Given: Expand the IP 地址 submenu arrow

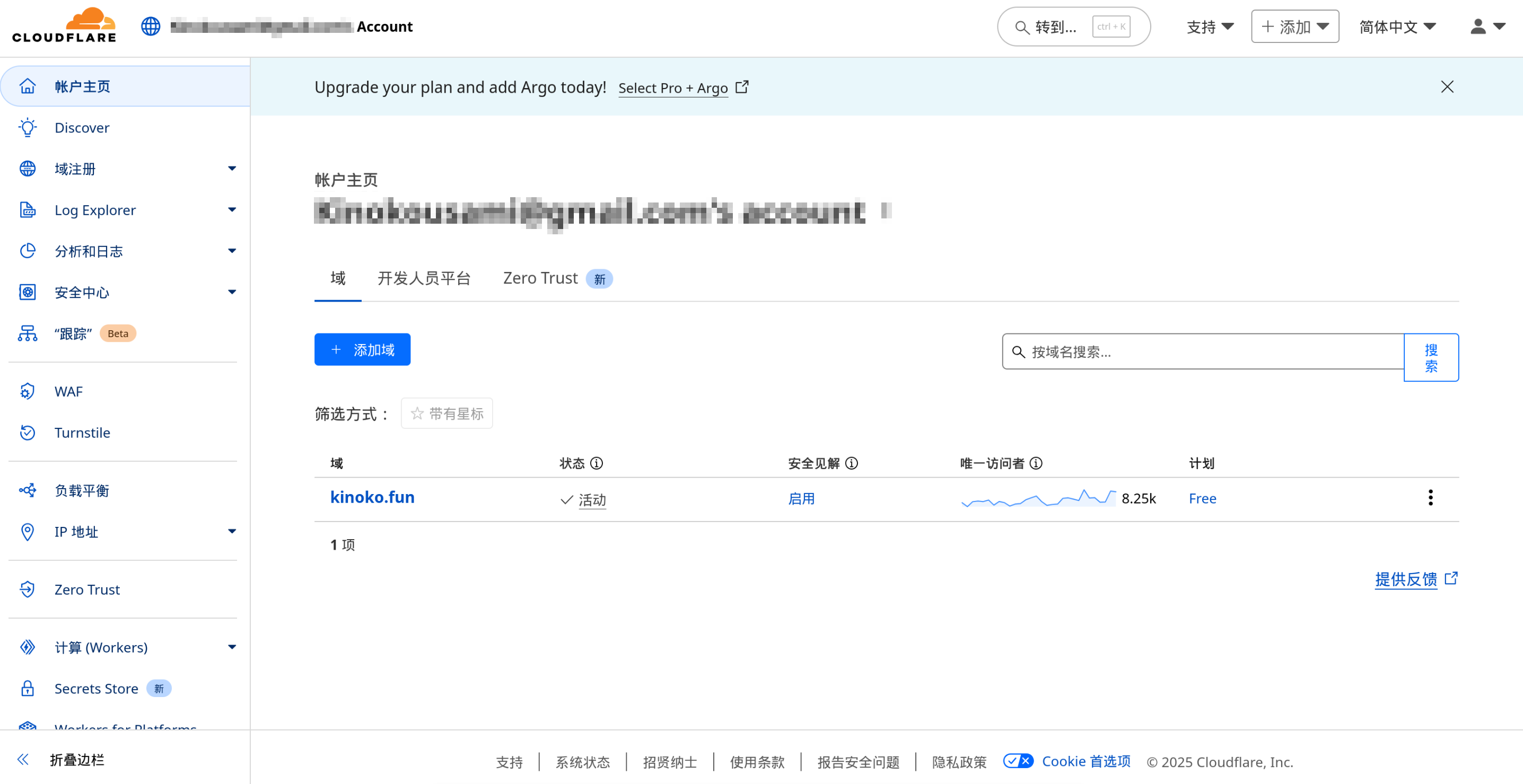Looking at the screenshot, I should click(x=232, y=532).
